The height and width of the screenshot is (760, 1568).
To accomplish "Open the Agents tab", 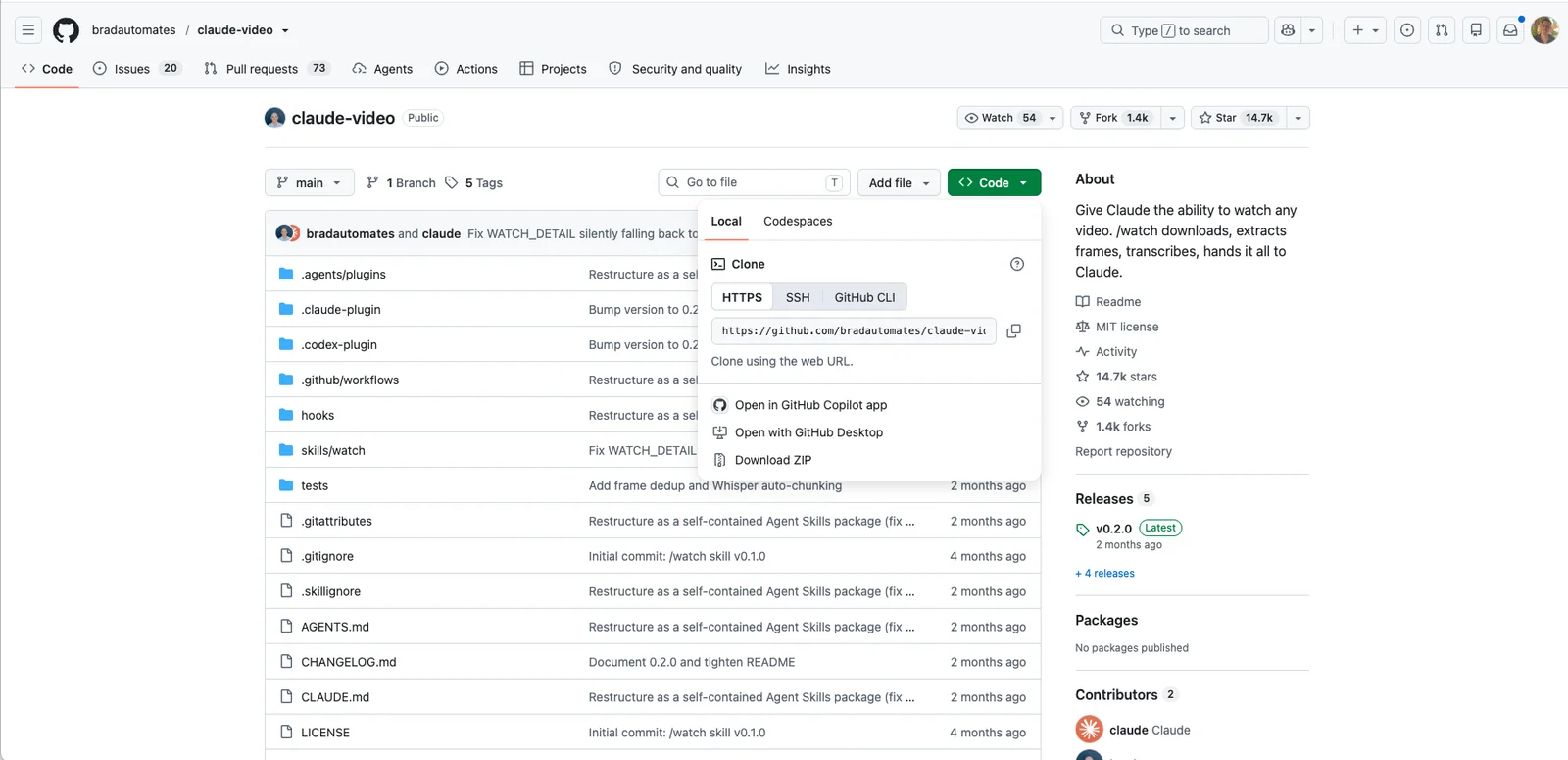I will (382, 69).
